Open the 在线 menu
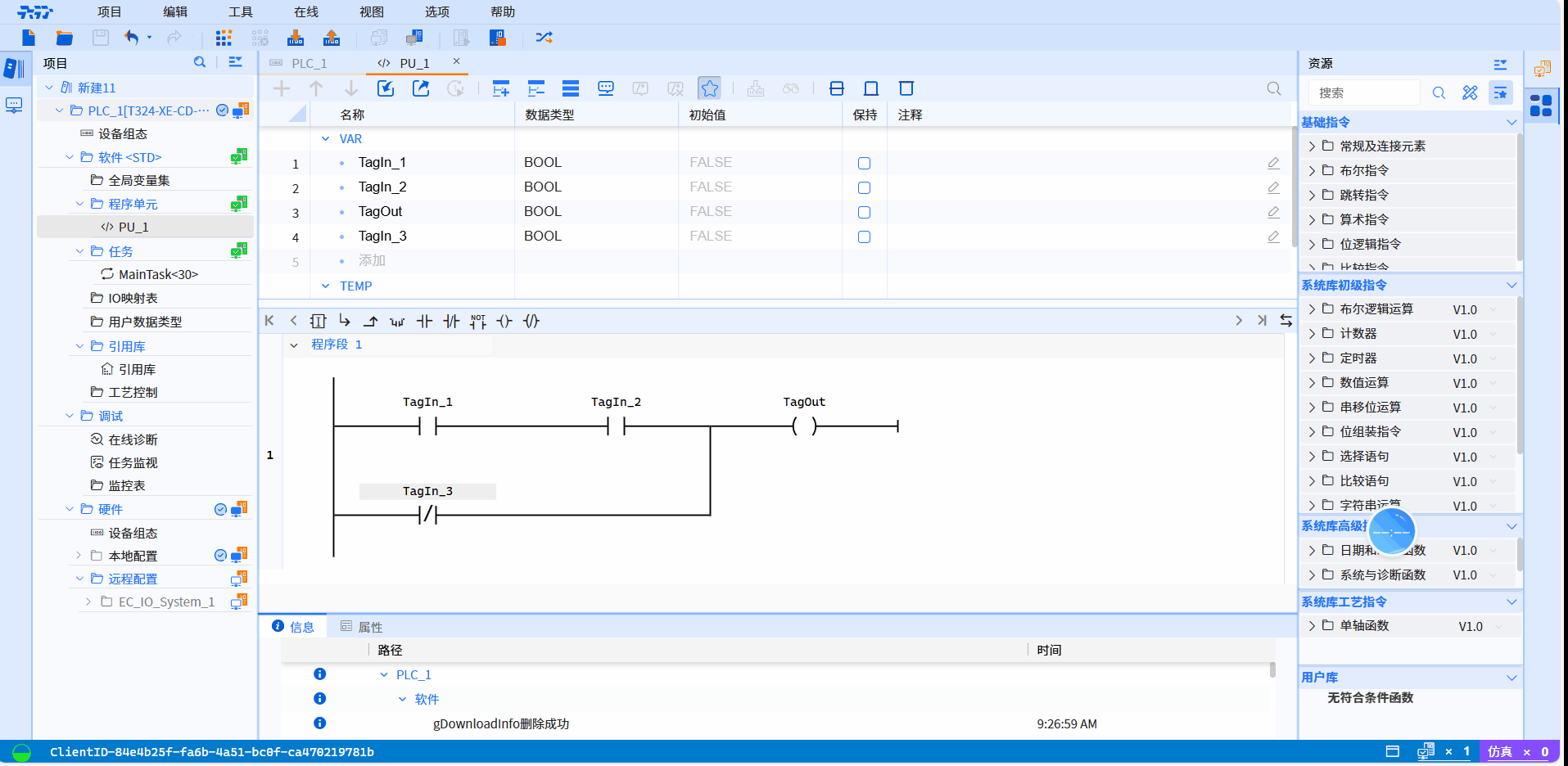This screenshot has height=766, width=1568. click(x=305, y=12)
